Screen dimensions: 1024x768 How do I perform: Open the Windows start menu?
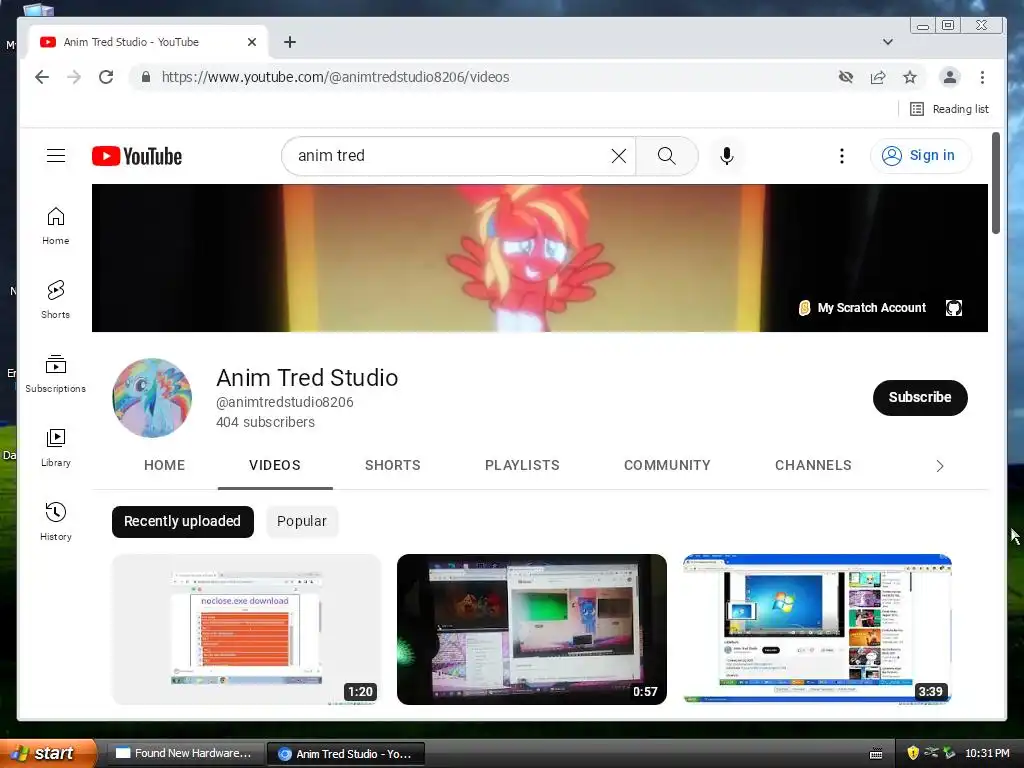click(49, 753)
